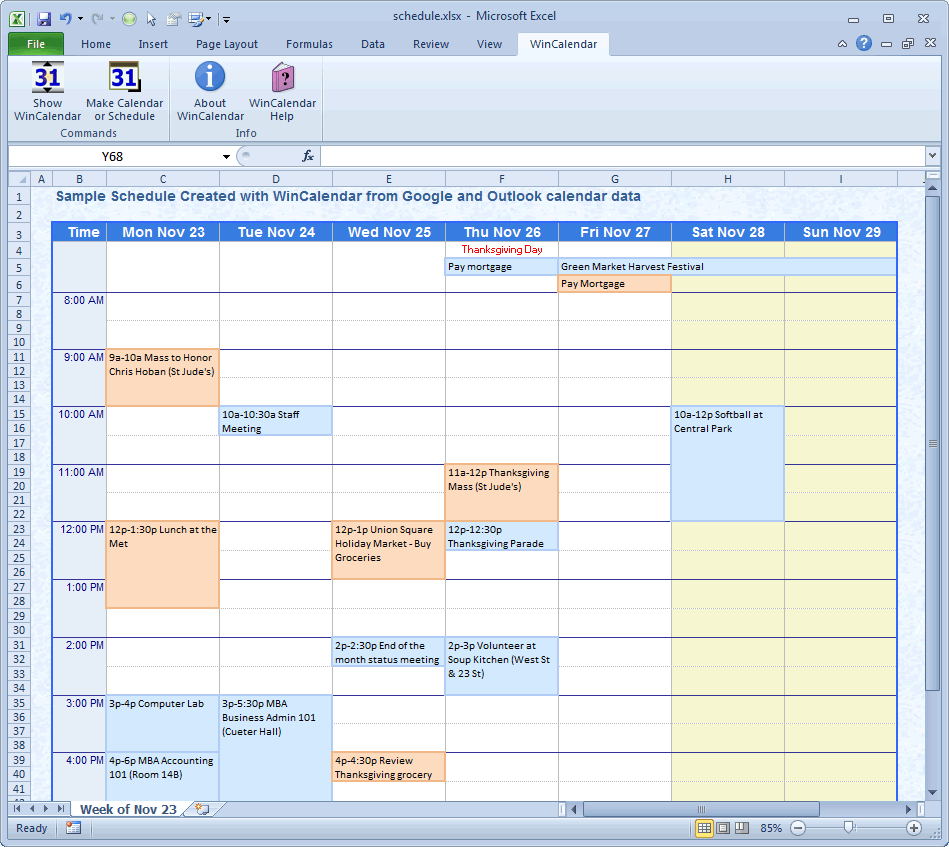Switch to Normal view icon
Viewport: 949px width, 847px height.
704,828
